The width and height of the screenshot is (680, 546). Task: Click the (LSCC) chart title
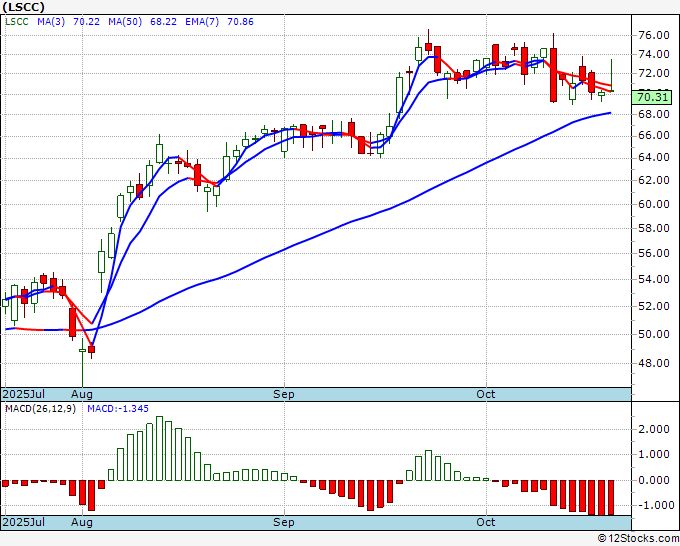(x=23, y=7)
